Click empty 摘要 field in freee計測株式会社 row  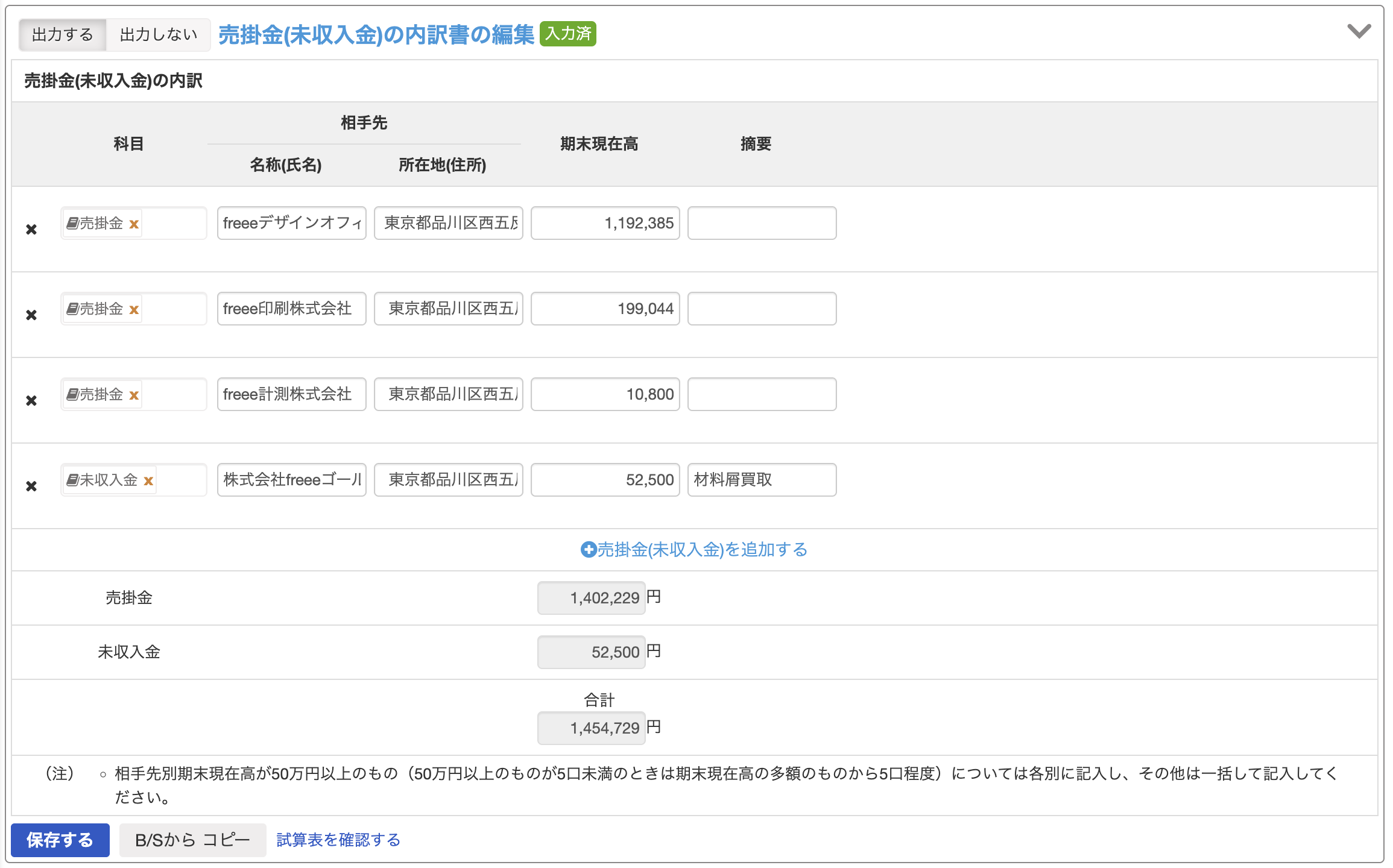762,394
